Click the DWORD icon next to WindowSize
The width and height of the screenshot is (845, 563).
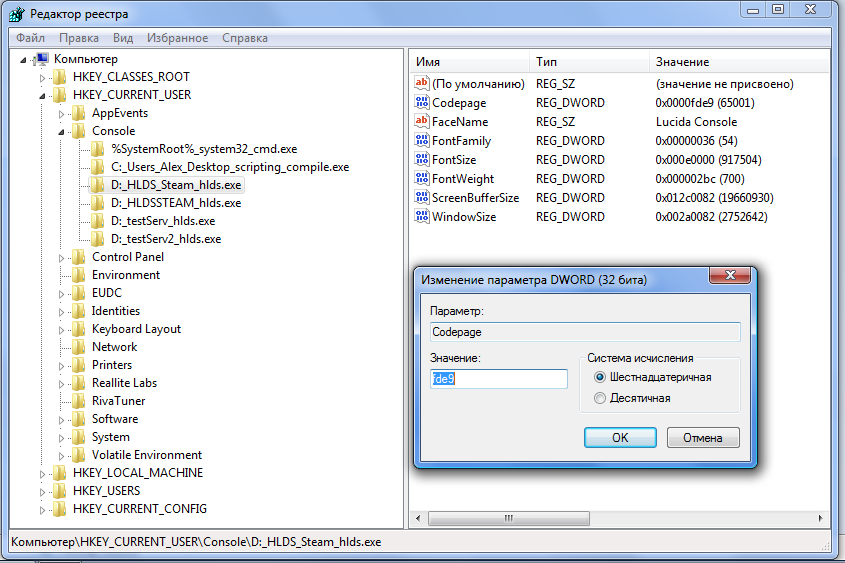(422, 216)
